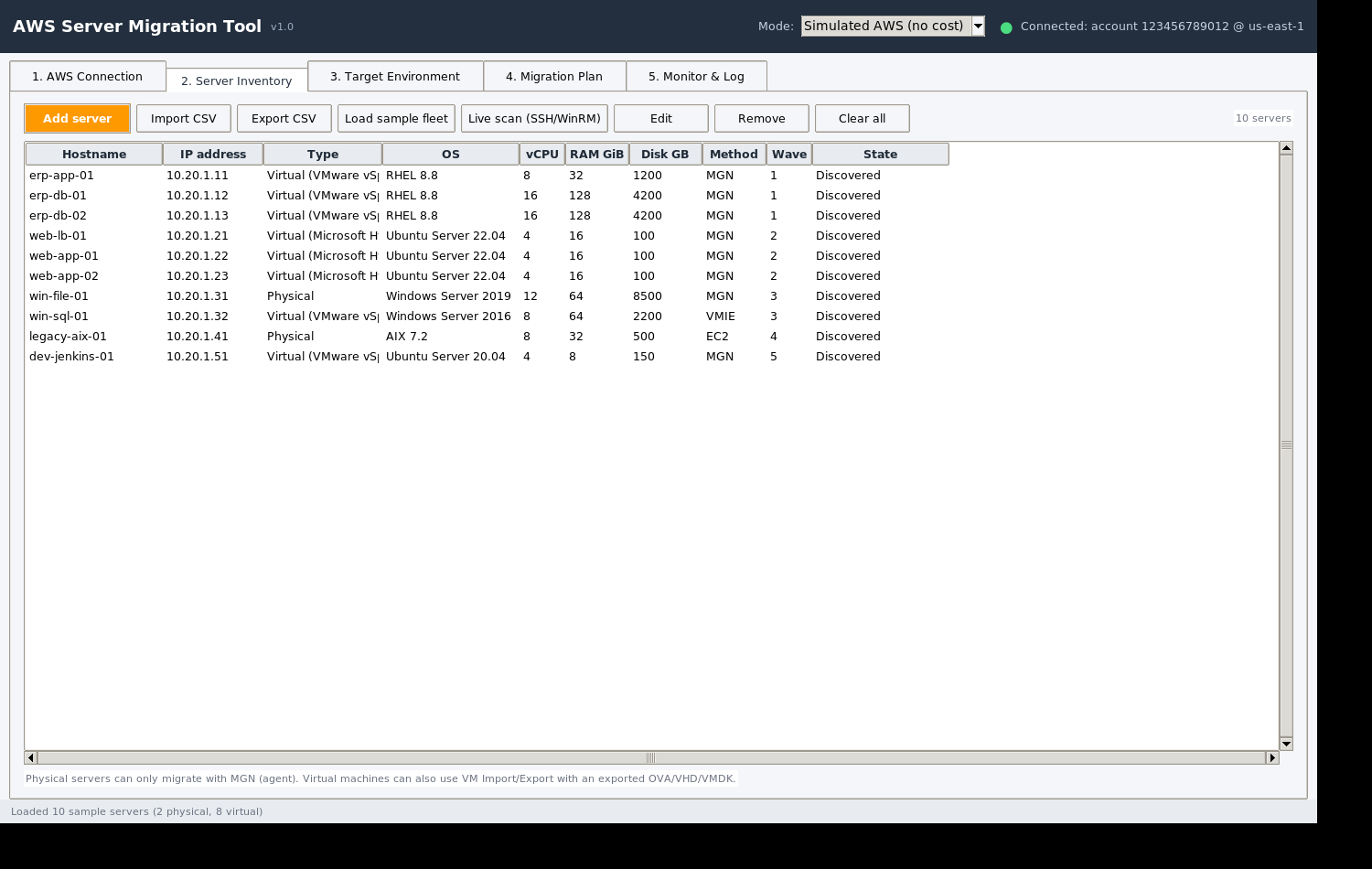Click the Add server button
The image size is (1372, 869).
click(77, 118)
